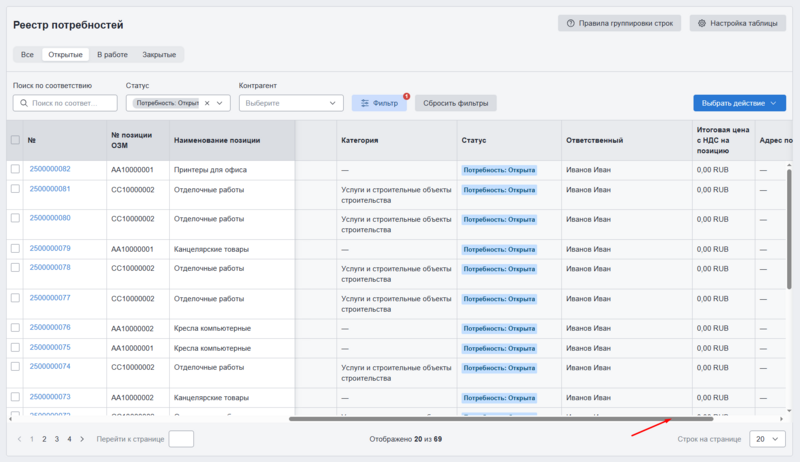Expand the 'Статус' dropdown
The width and height of the screenshot is (800, 462).
221,103
